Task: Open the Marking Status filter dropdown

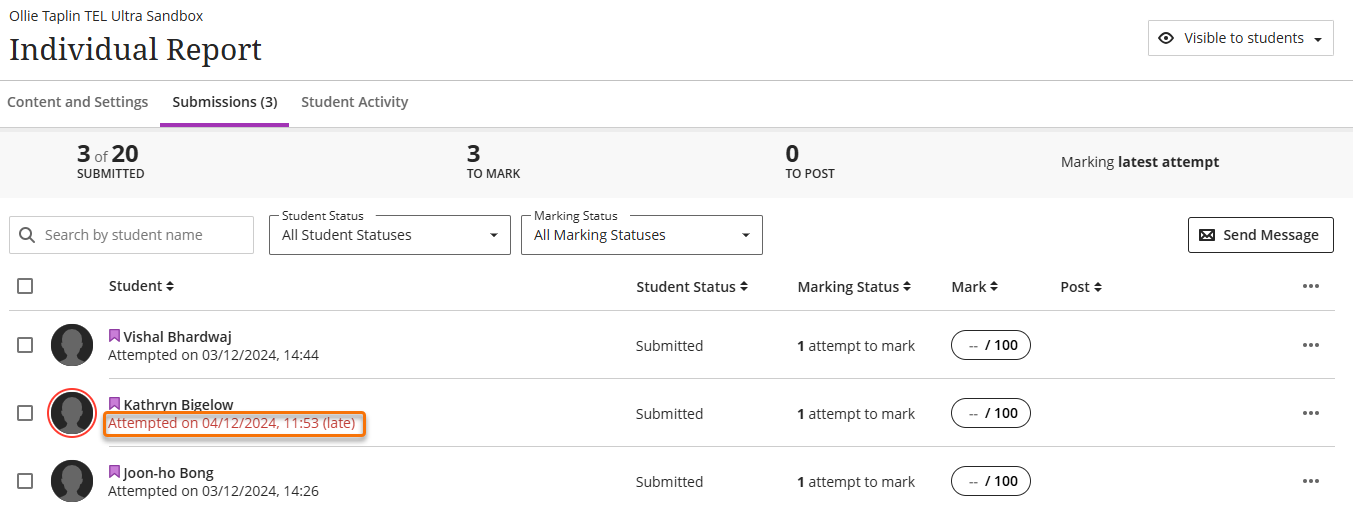Action: coord(641,235)
